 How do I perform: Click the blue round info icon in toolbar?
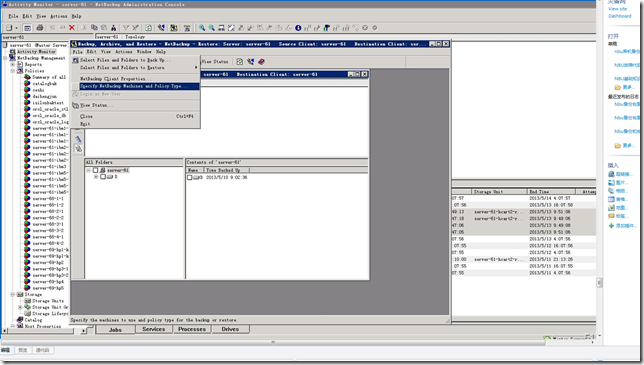click(298, 28)
